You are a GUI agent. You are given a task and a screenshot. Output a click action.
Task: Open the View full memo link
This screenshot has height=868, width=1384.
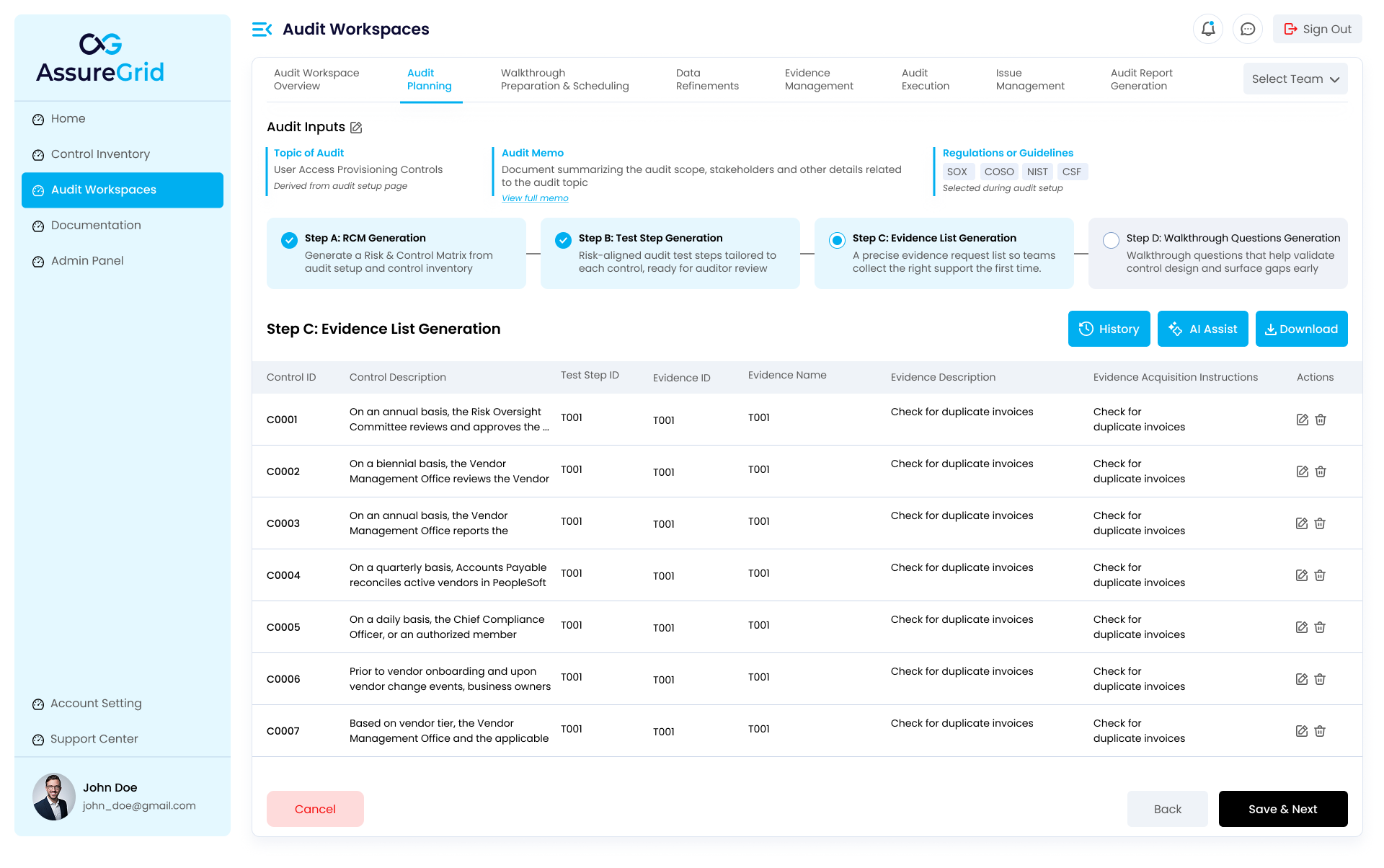click(535, 198)
